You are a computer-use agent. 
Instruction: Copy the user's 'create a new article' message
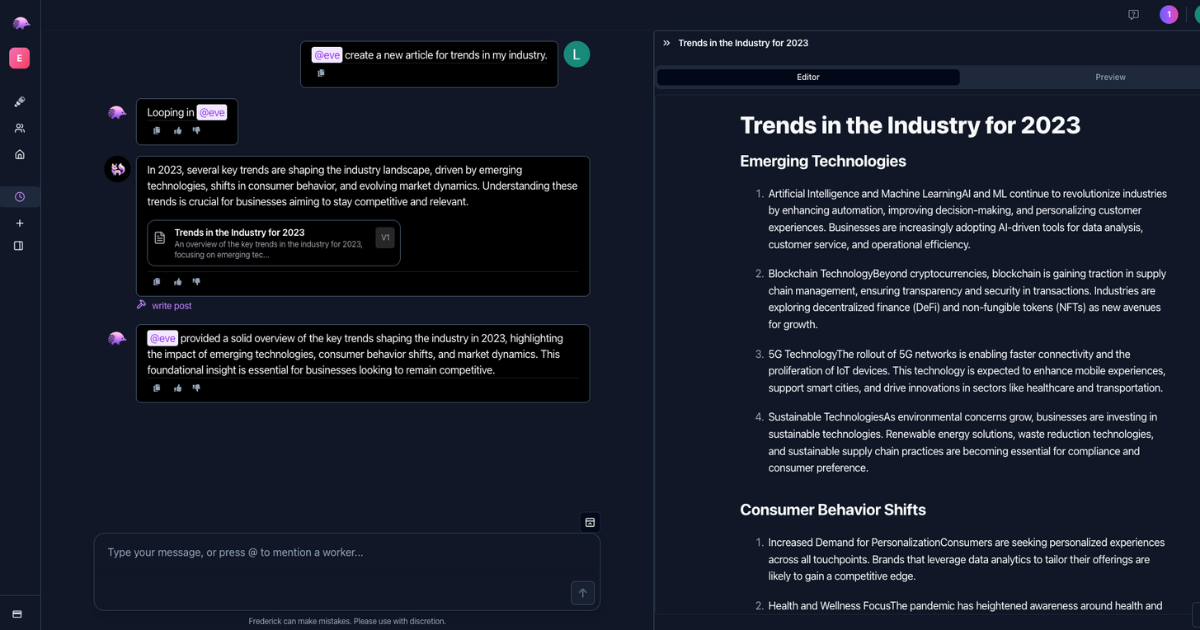tap(321, 73)
